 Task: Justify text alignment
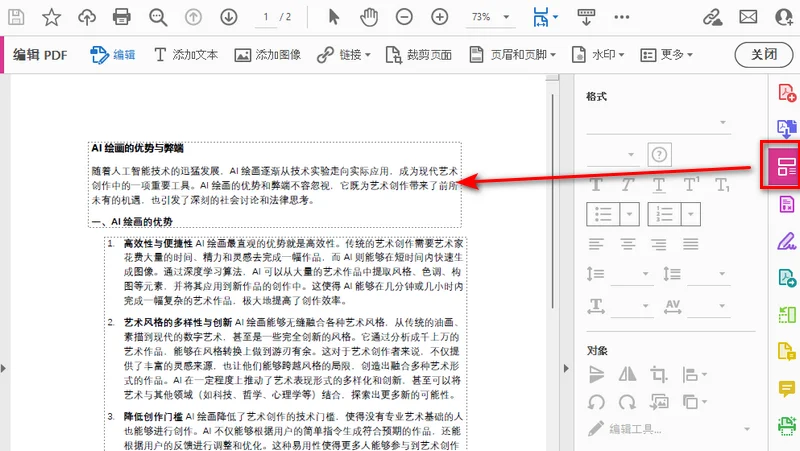point(691,244)
